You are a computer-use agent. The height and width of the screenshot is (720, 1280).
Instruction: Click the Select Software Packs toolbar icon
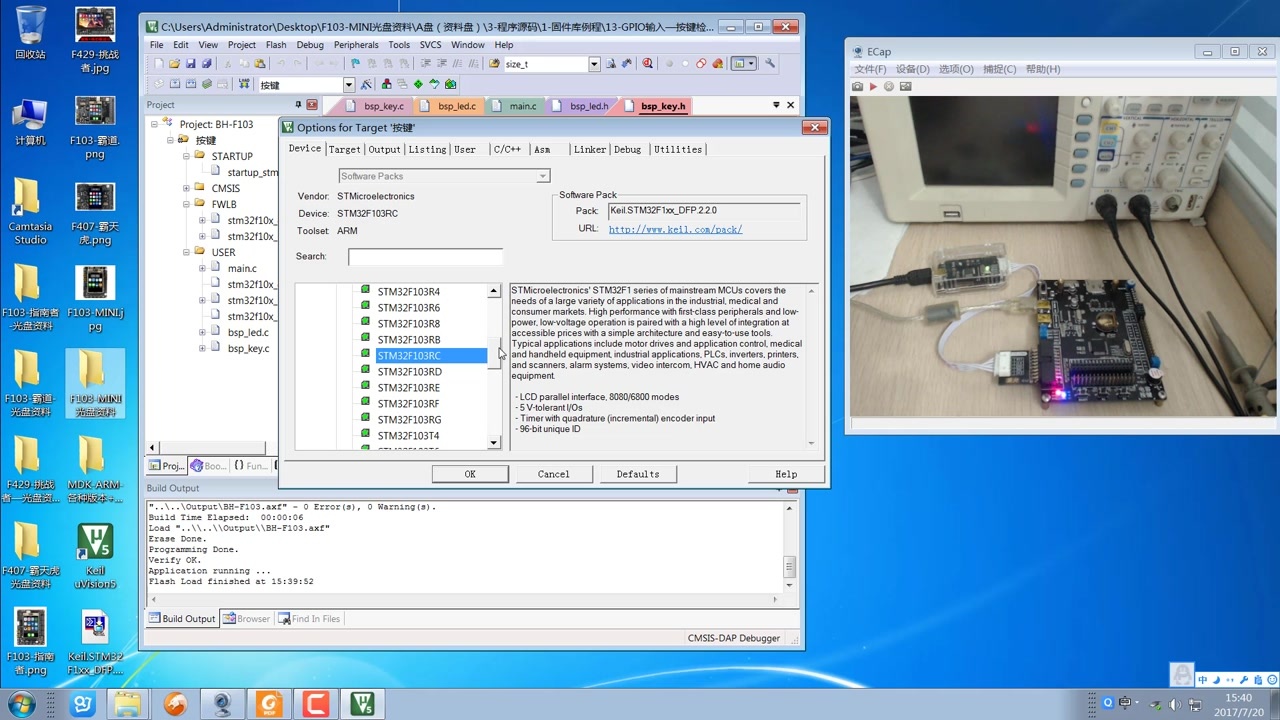click(x=434, y=85)
